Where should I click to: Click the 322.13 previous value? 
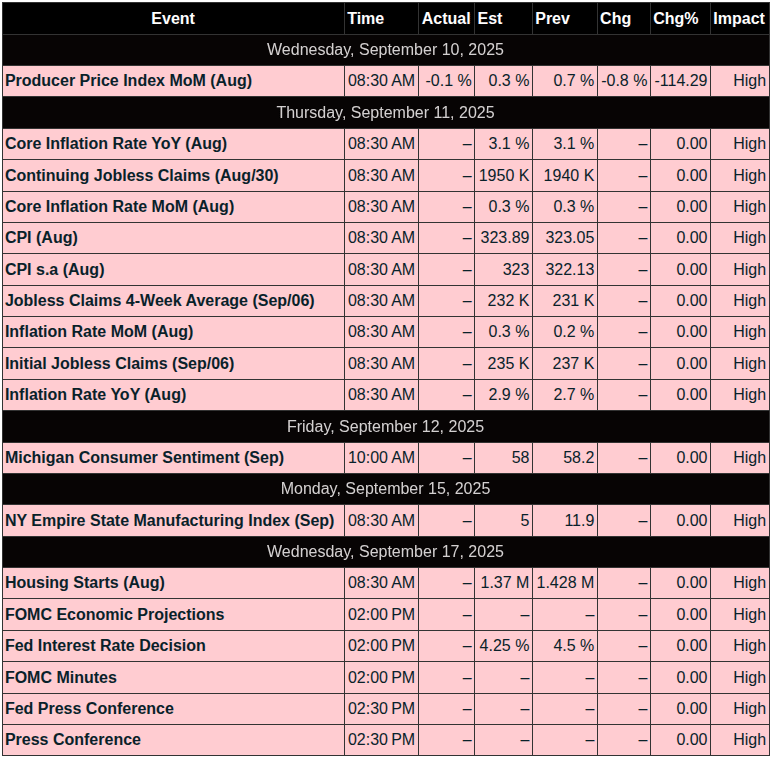570,270
